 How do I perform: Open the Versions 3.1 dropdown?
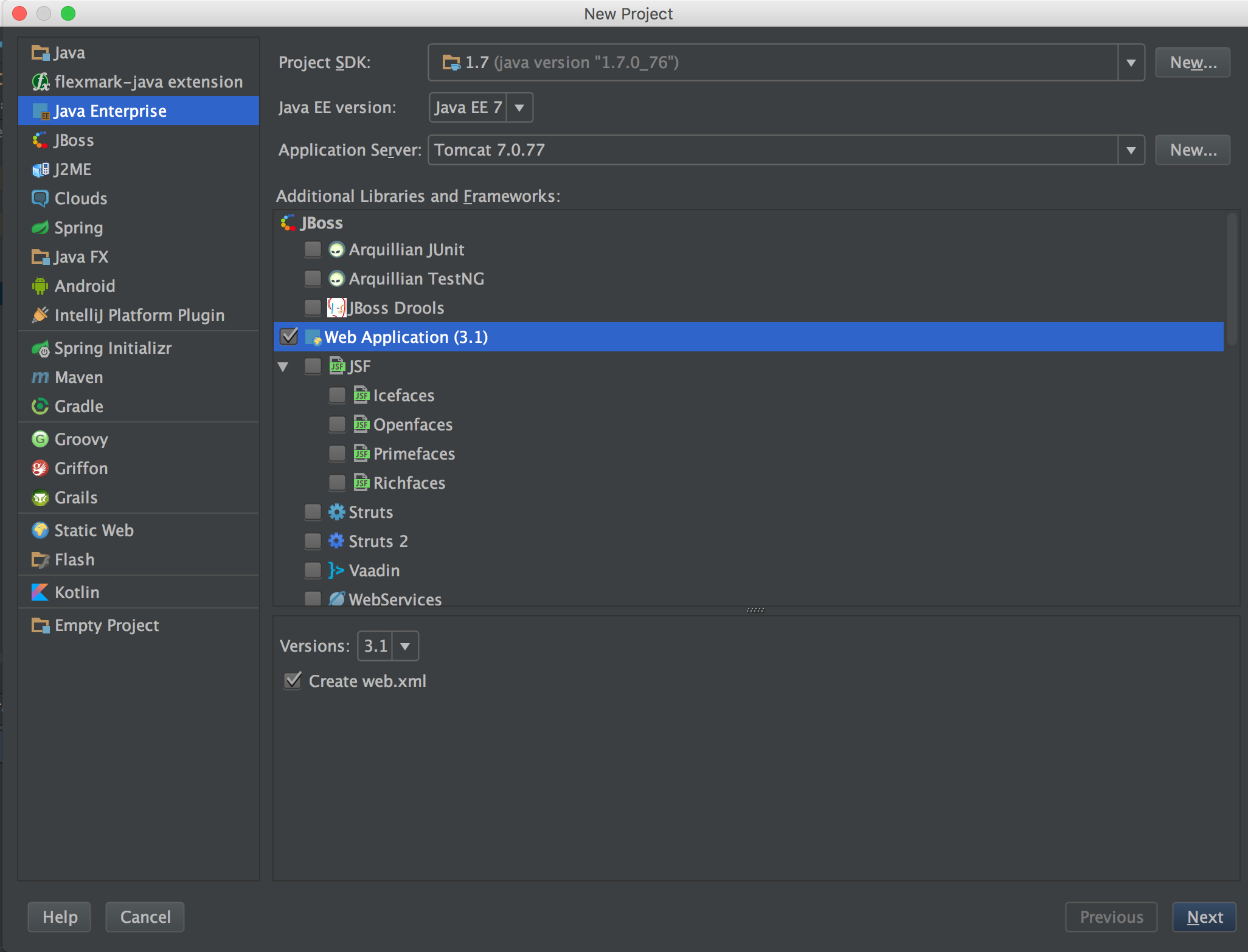[405, 646]
